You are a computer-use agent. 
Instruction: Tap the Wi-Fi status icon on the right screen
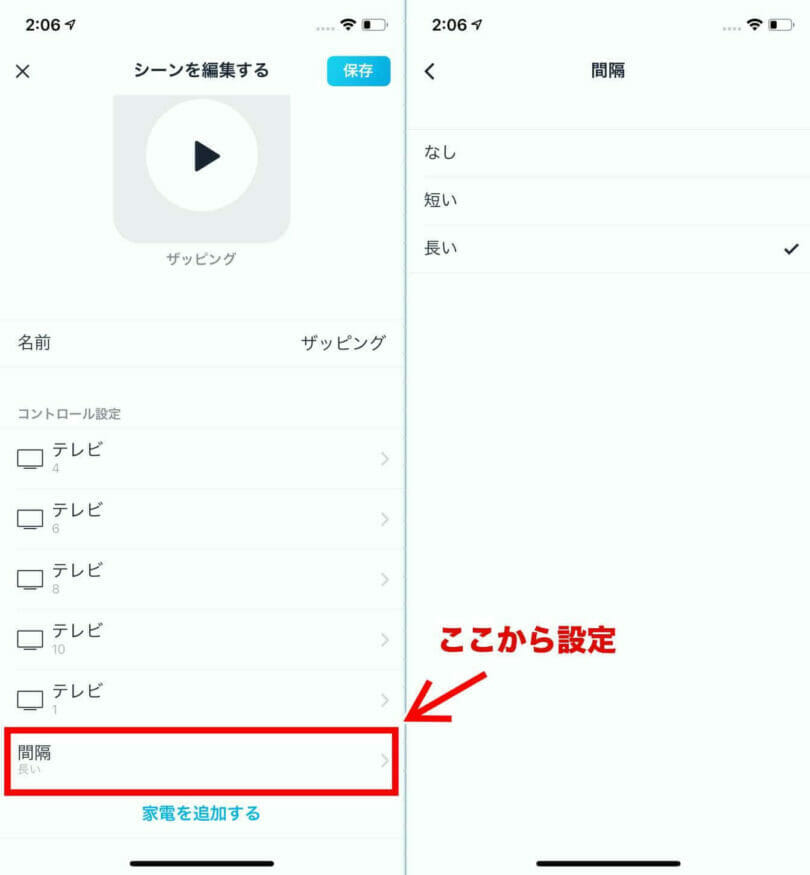[754, 25]
